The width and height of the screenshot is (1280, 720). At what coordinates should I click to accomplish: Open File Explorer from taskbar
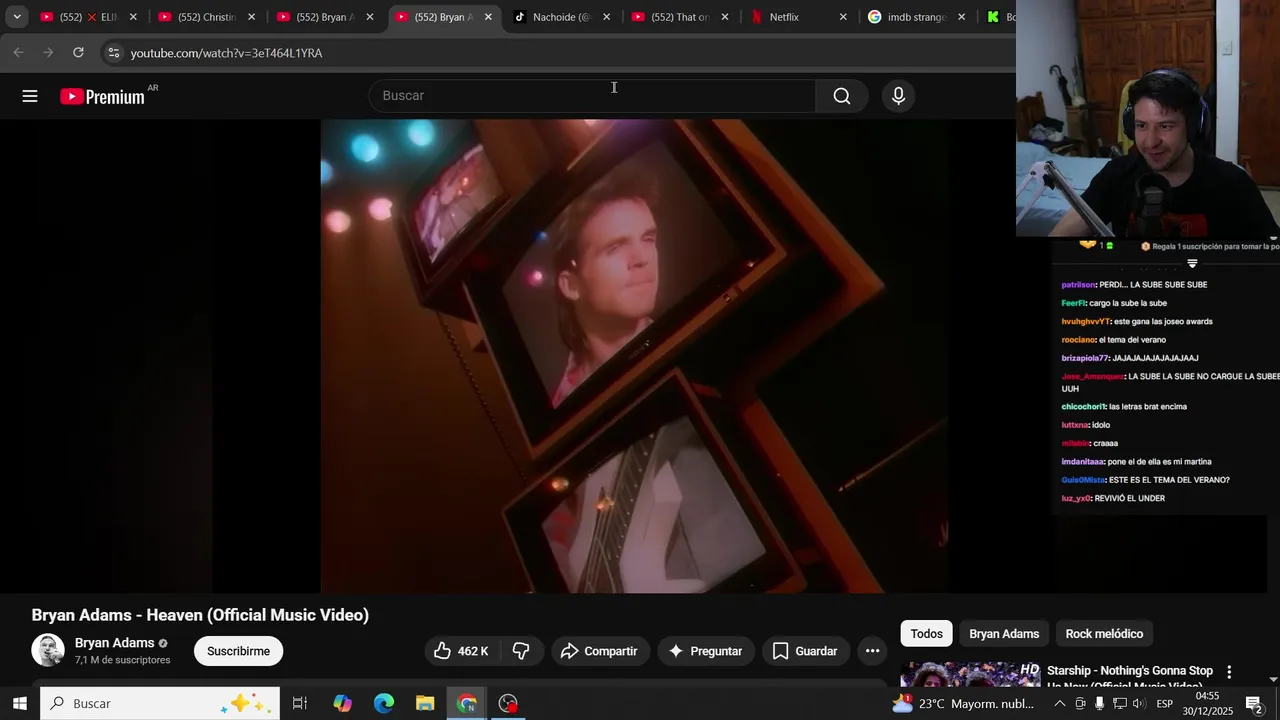click(x=425, y=703)
